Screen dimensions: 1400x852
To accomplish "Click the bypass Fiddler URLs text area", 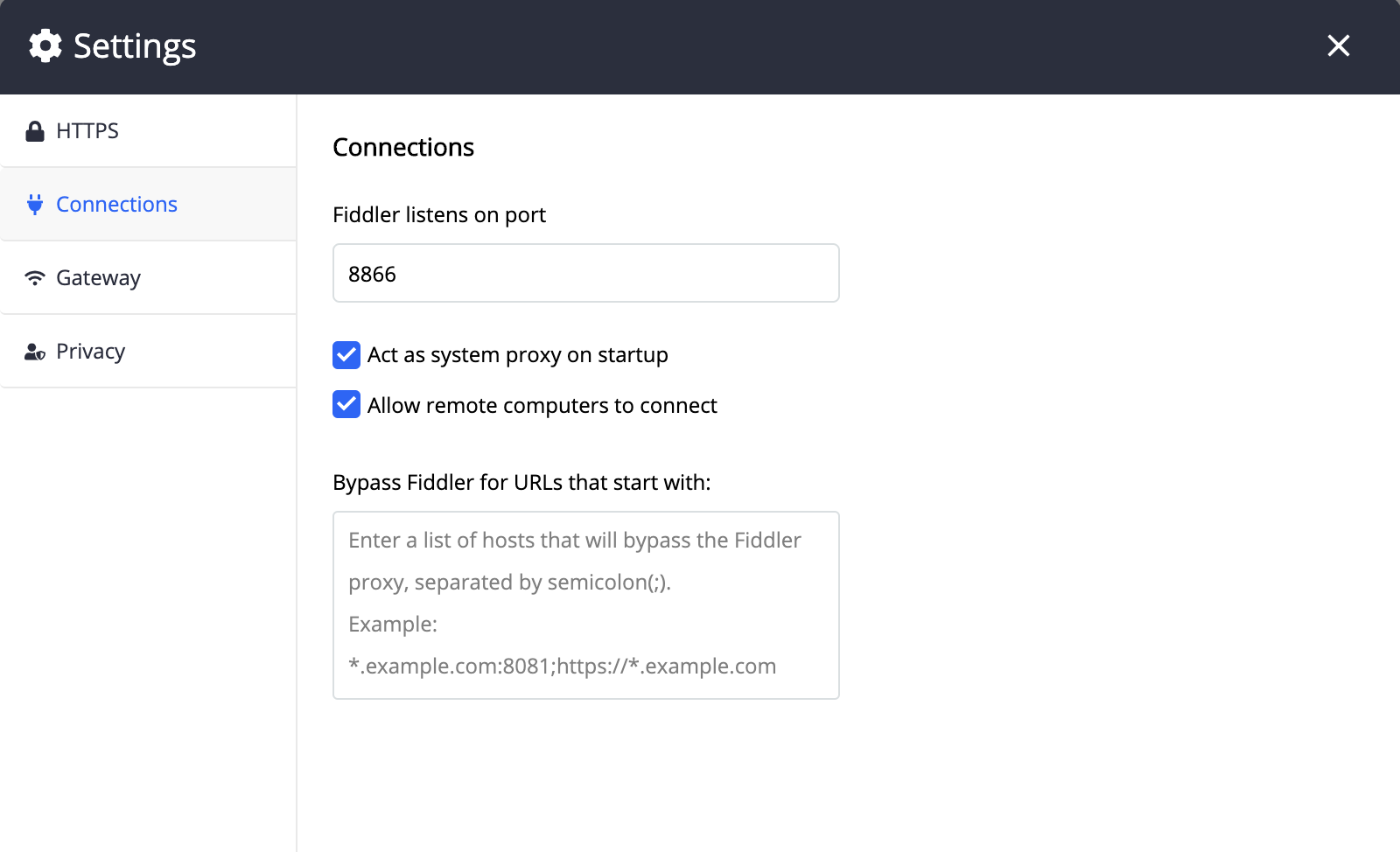I will 584,605.
